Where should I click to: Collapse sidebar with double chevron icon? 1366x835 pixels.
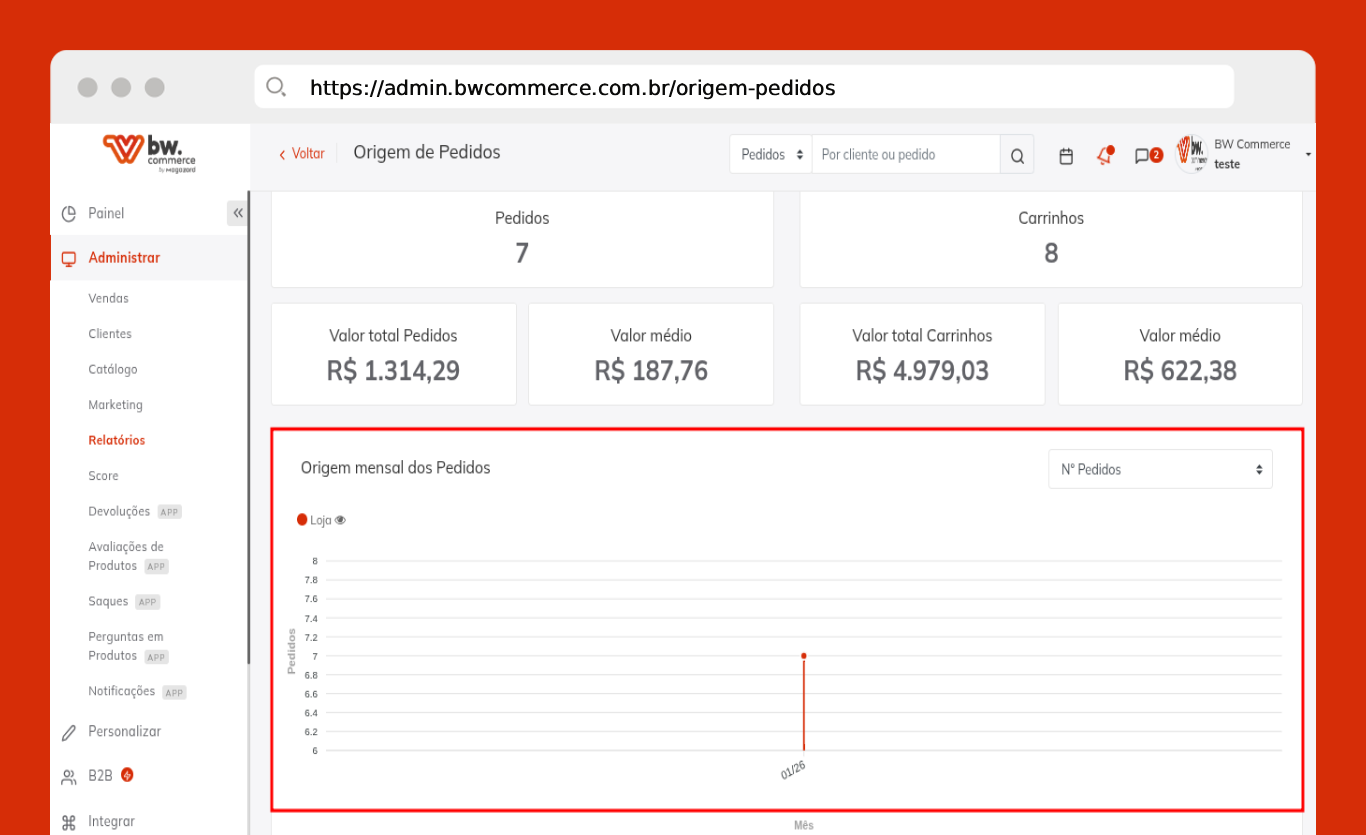(238, 213)
